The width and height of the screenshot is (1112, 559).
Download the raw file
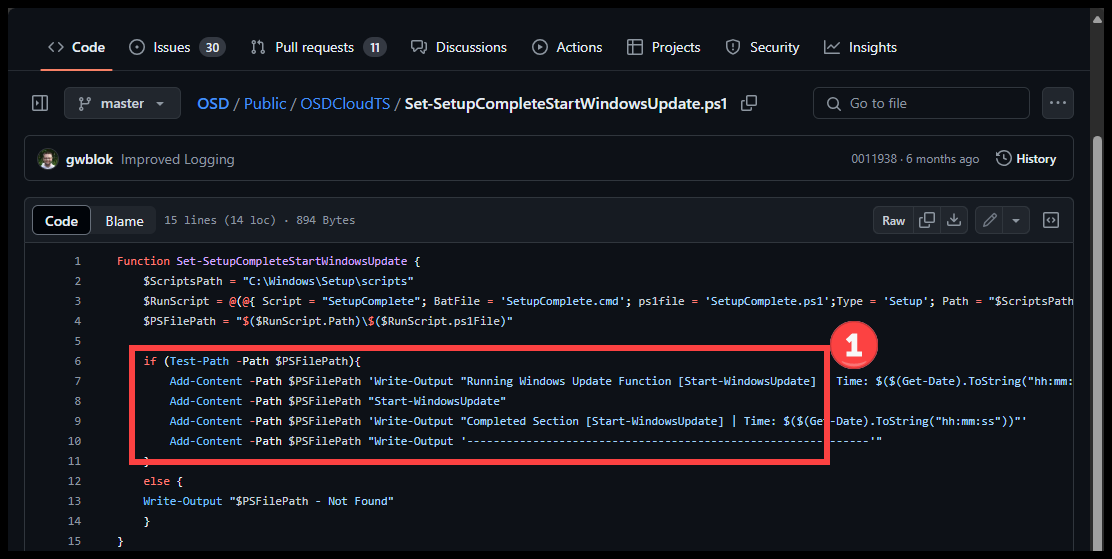point(954,220)
